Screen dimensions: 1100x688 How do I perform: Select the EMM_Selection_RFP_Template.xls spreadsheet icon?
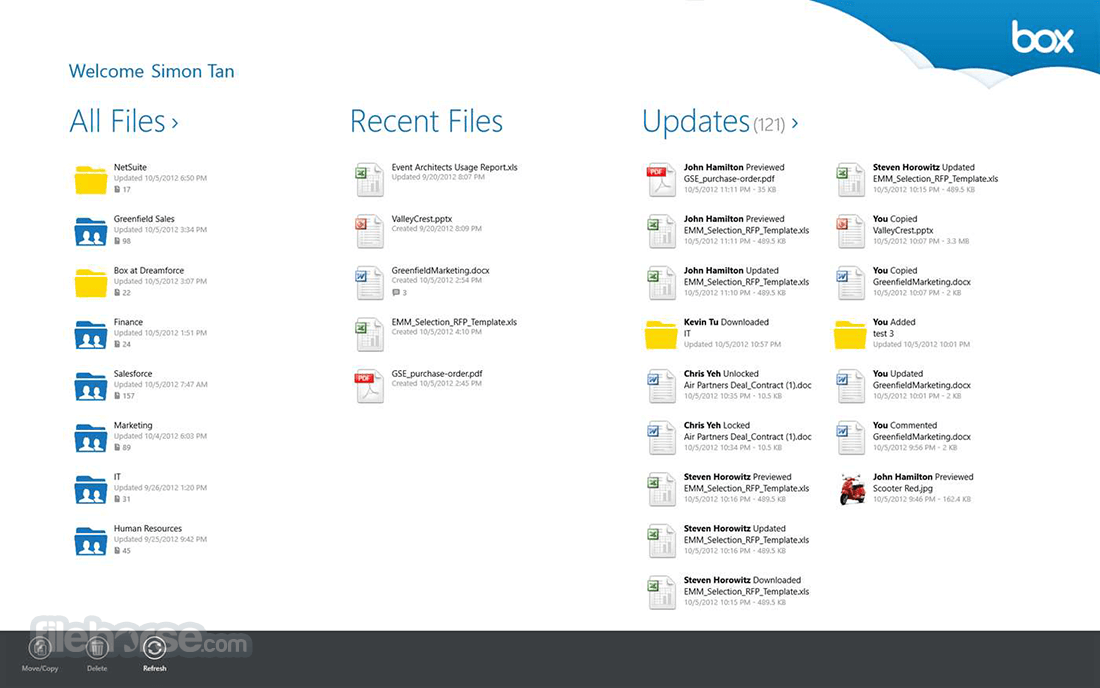pyautogui.click(x=369, y=333)
